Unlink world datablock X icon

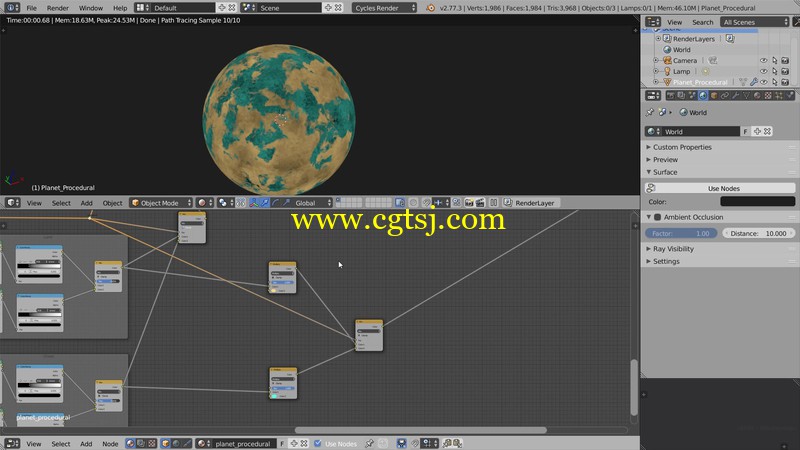[x=767, y=131]
